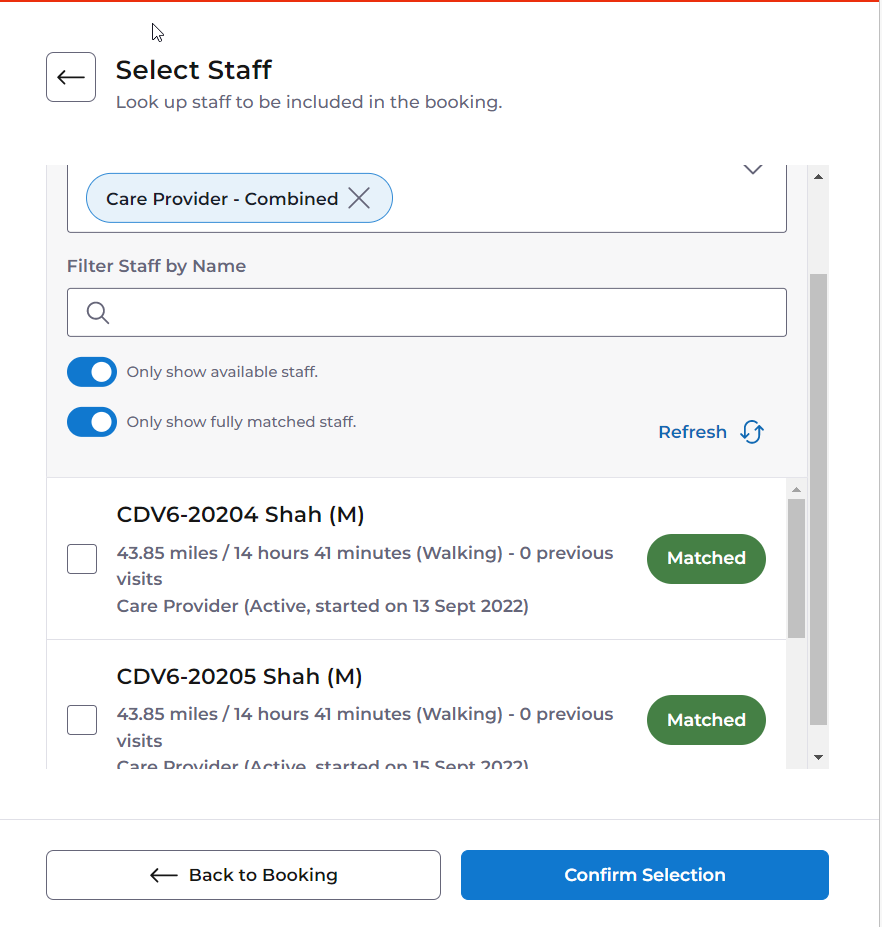Click the staff list scrollbar up arrow
The width and height of the screenshot is (882, 927).
click(796, 490)
